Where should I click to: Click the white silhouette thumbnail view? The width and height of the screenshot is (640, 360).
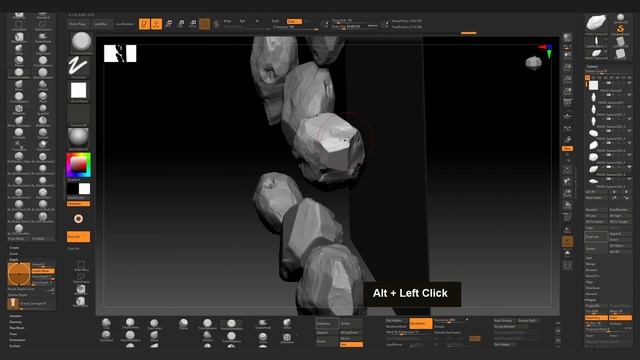[120, 53]
